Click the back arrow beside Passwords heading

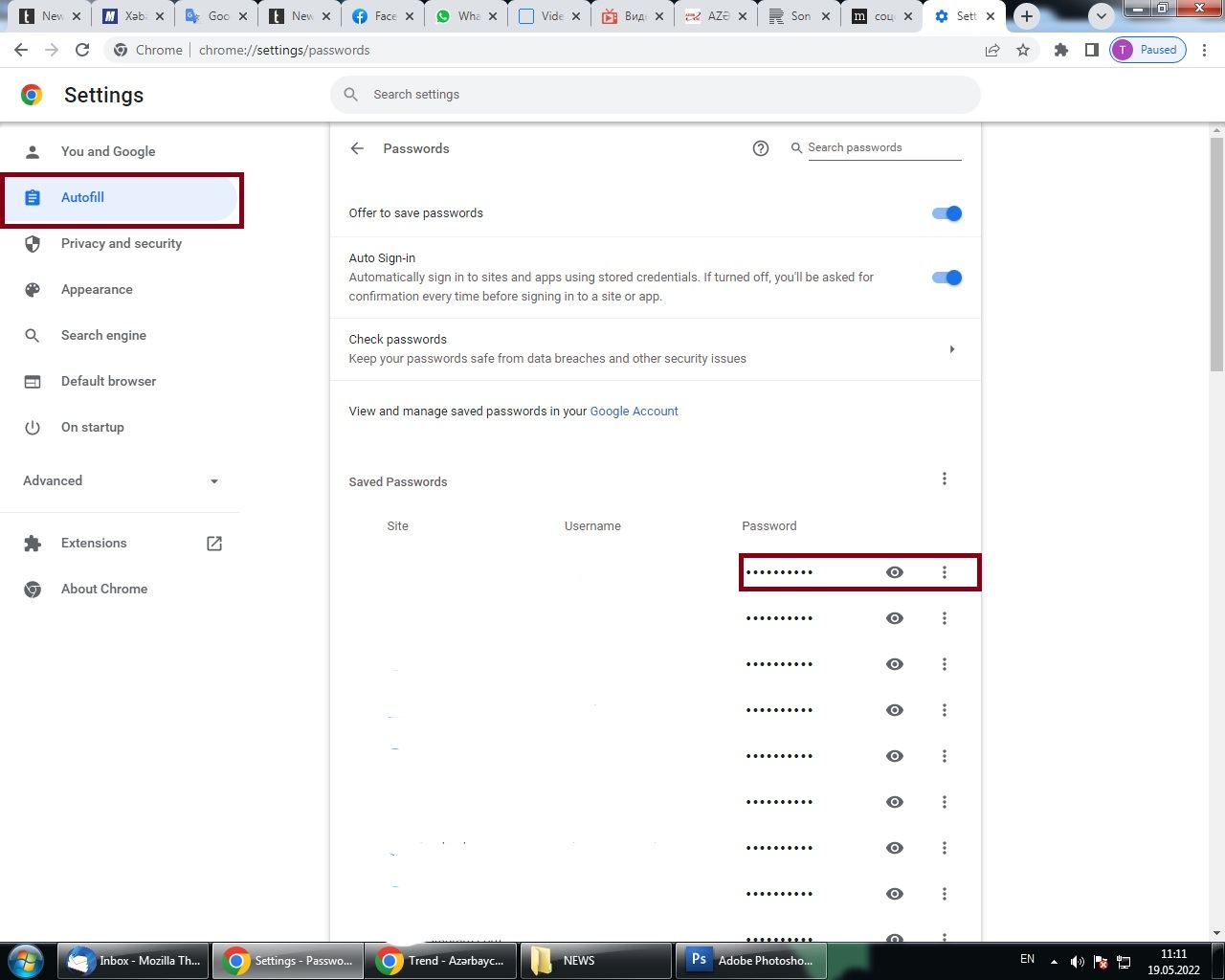click(357, 148)
